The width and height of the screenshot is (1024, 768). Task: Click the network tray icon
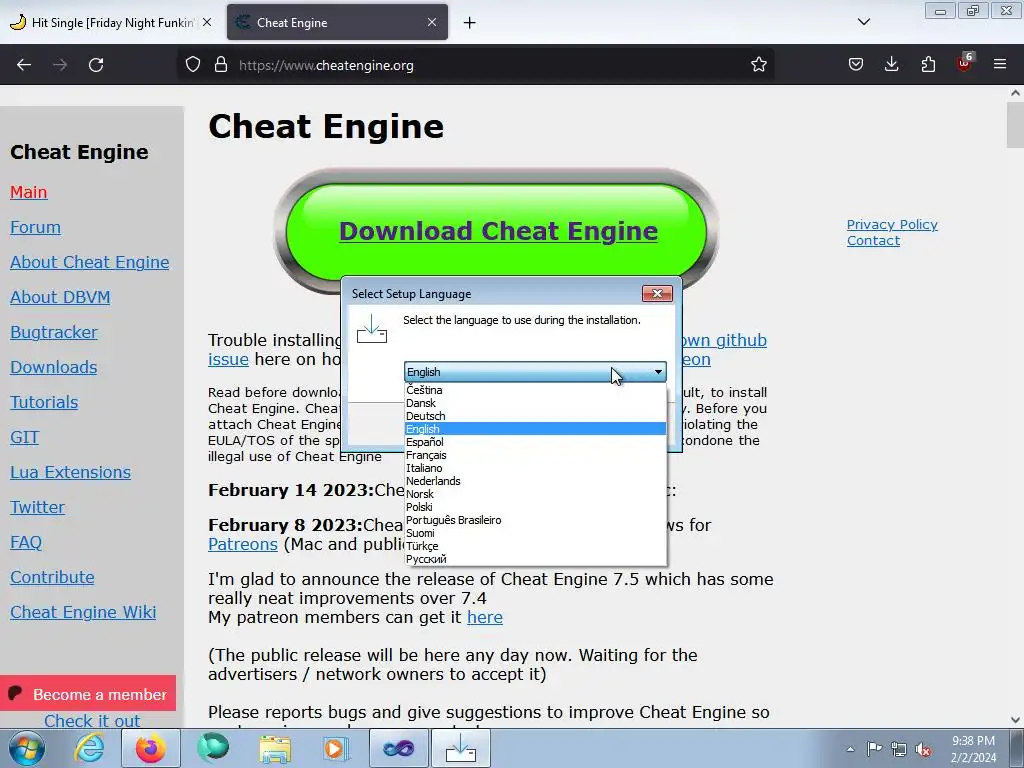click(x=899, y=749)
